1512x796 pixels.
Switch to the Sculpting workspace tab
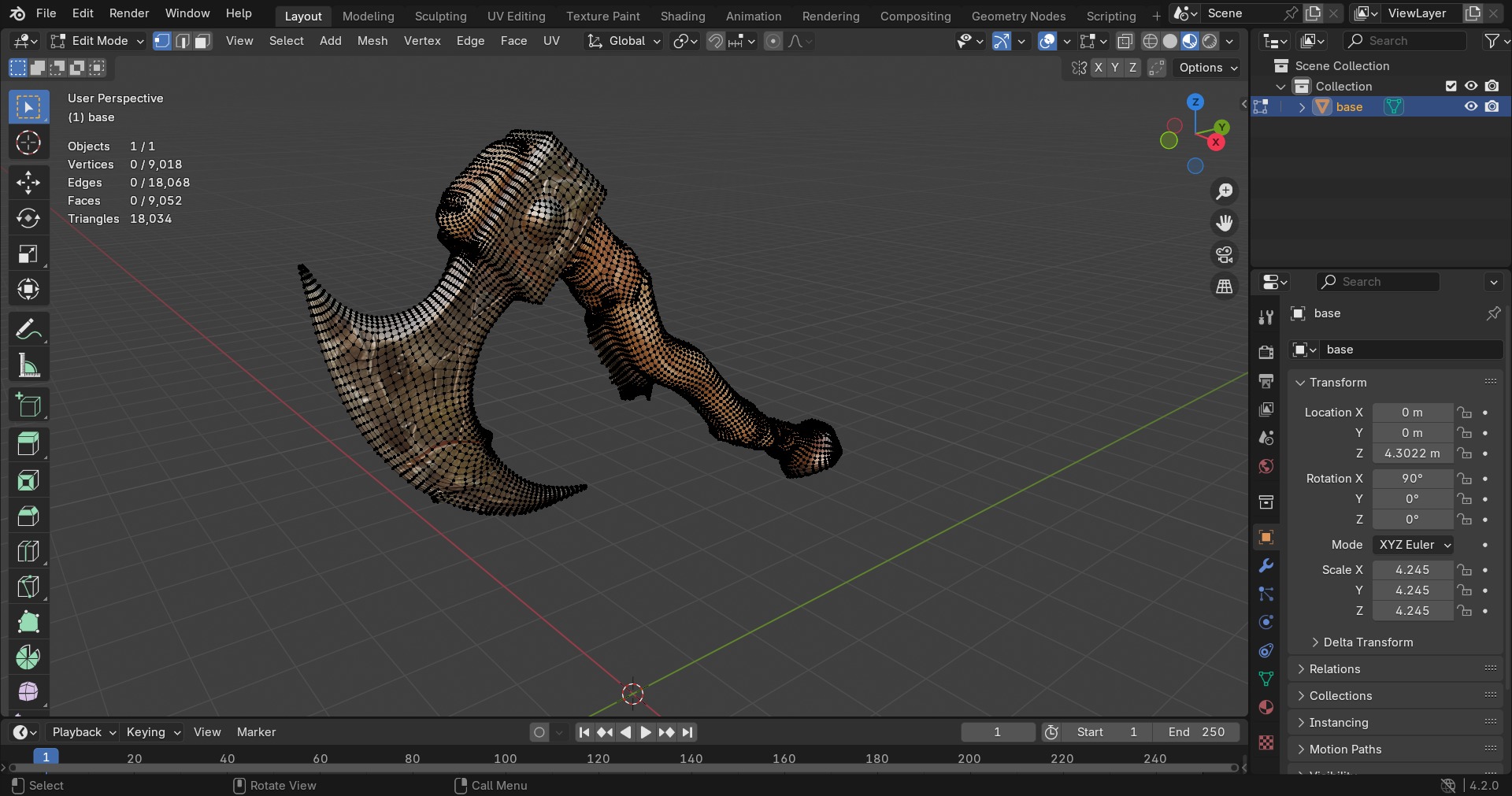[441, 16]
